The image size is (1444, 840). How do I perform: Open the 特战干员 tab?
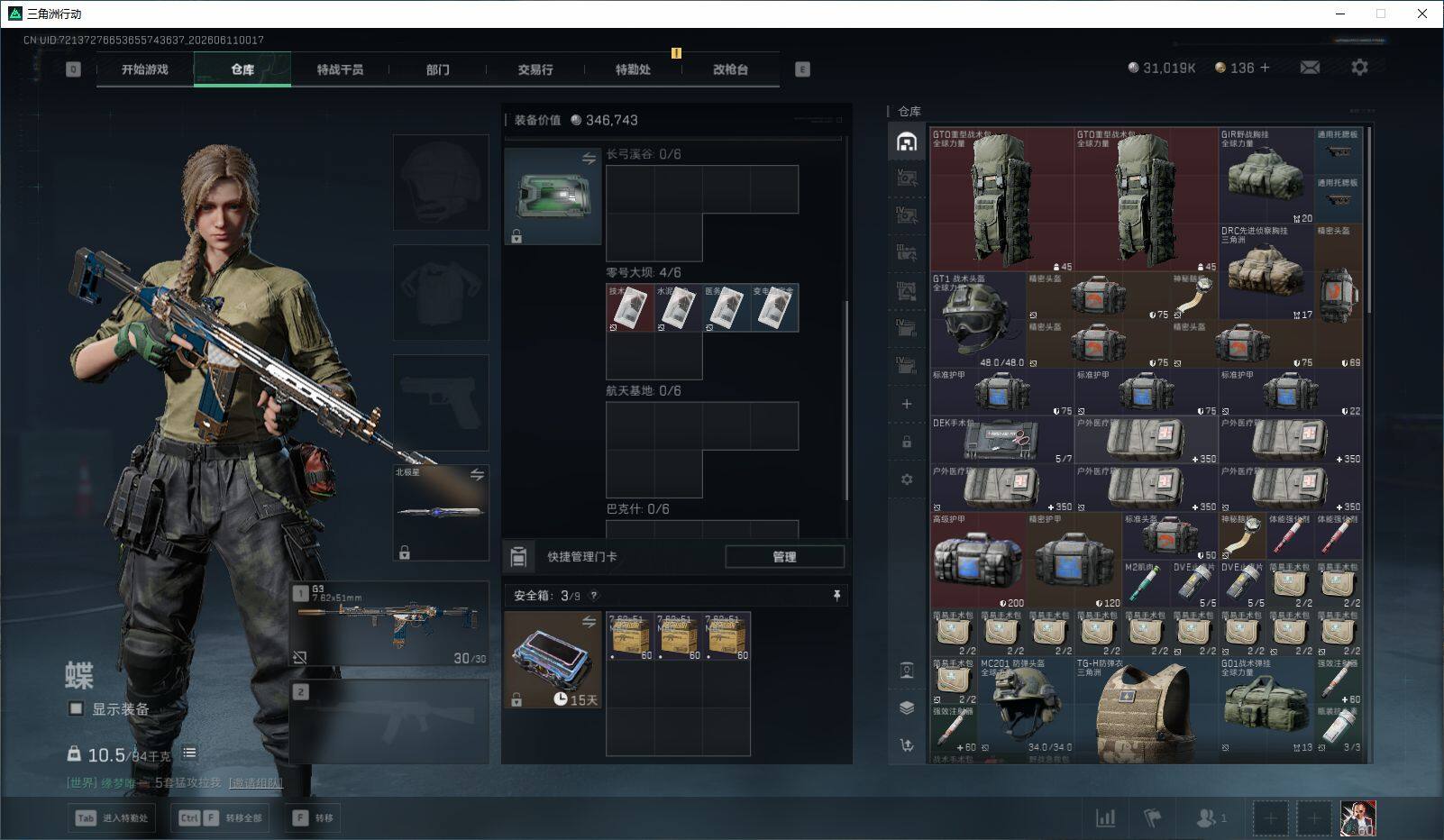(340, 69)
